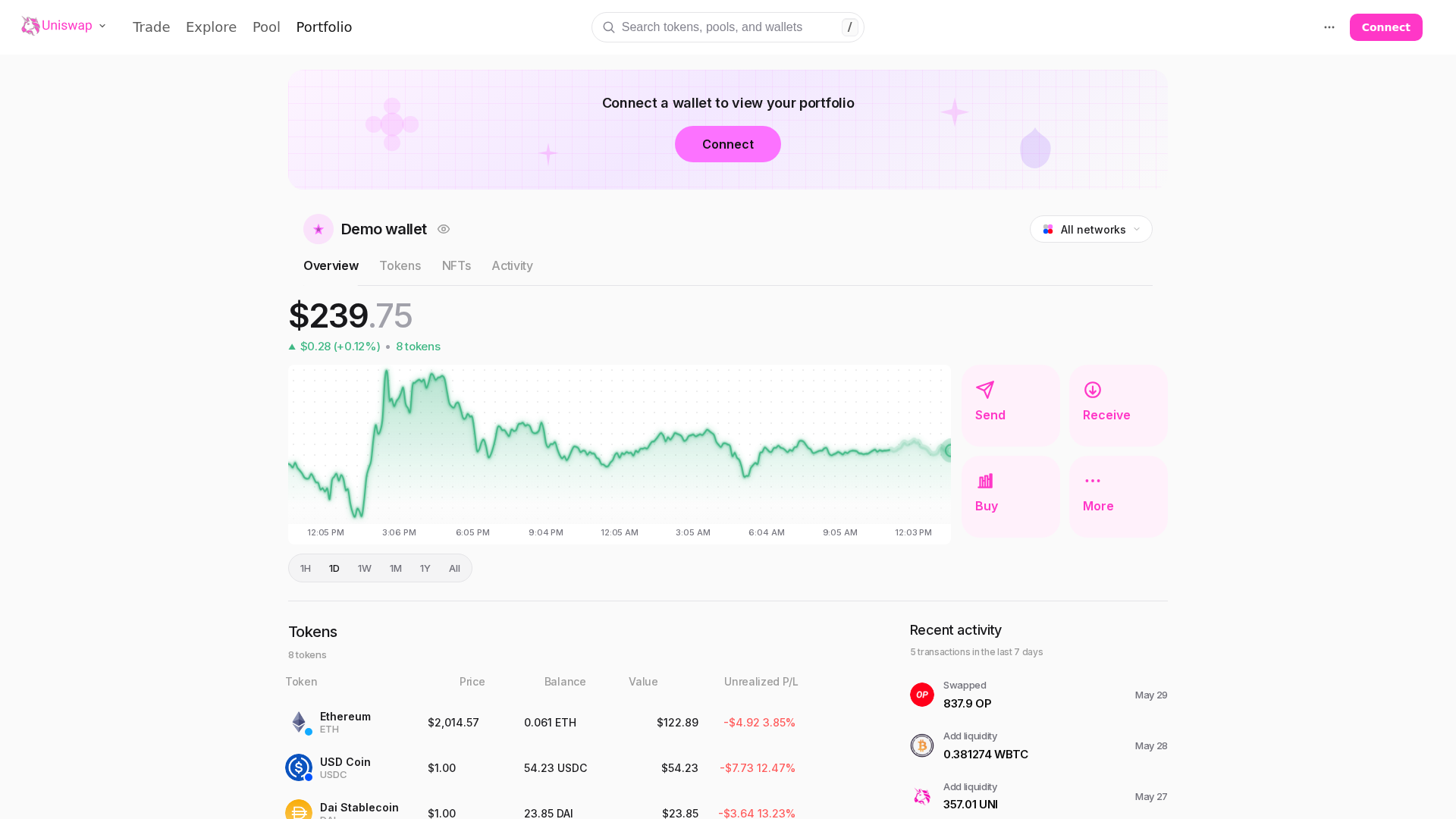
Task: Click the All networks multicolor icon
Action: pos(1048,229)
